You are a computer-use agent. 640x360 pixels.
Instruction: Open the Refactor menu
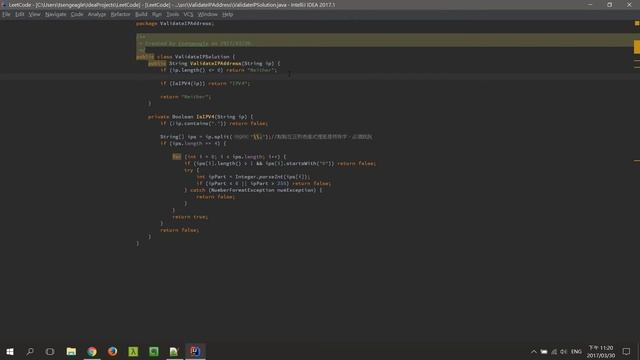[120, 14]
